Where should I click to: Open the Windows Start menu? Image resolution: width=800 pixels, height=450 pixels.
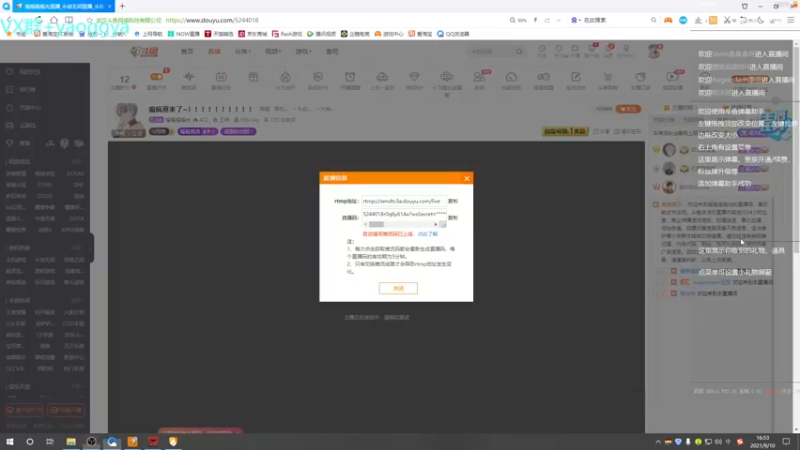point(10,442)
